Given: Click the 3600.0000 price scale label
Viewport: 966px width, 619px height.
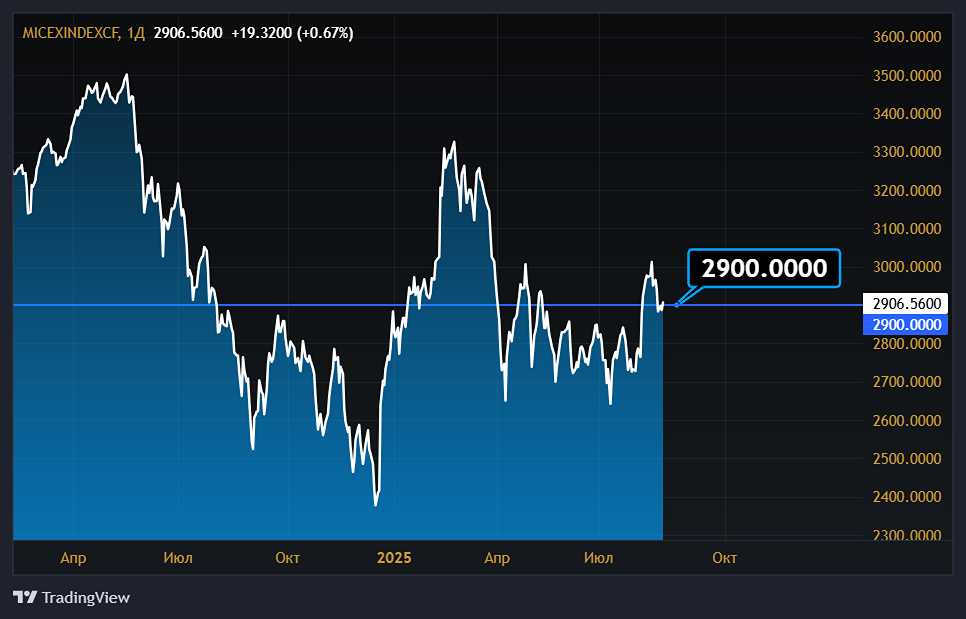Looking at the screenshot, I should tap(907, 37).
